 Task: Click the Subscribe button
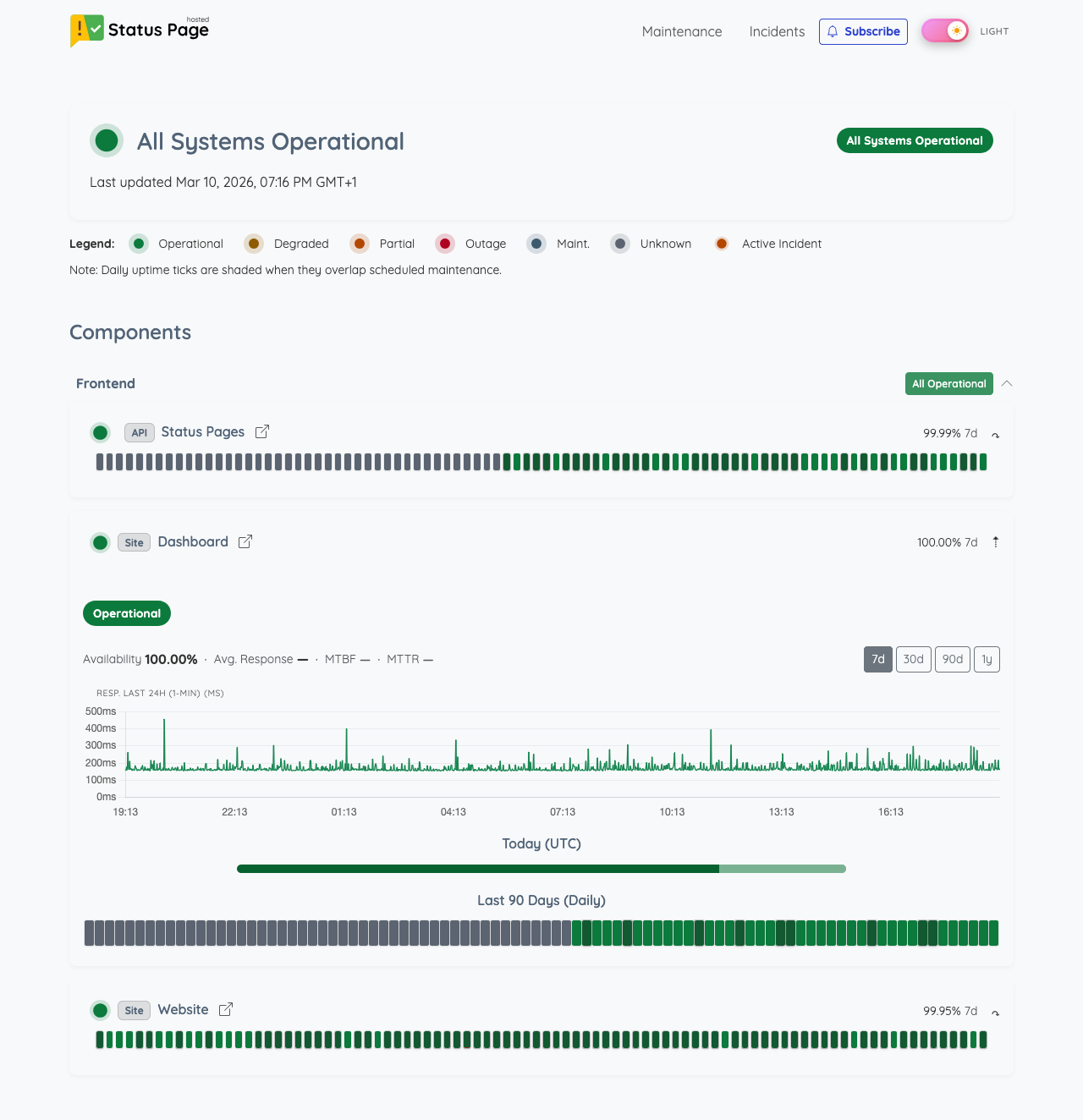(x=863, y=31)
